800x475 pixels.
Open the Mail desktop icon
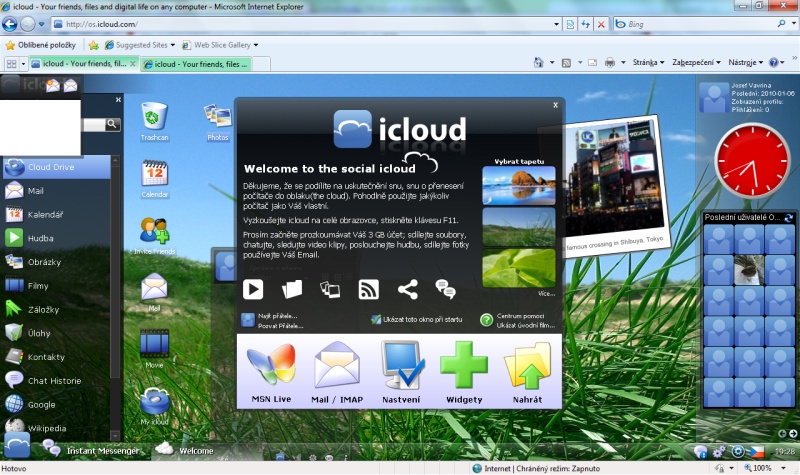coord(154,292)
